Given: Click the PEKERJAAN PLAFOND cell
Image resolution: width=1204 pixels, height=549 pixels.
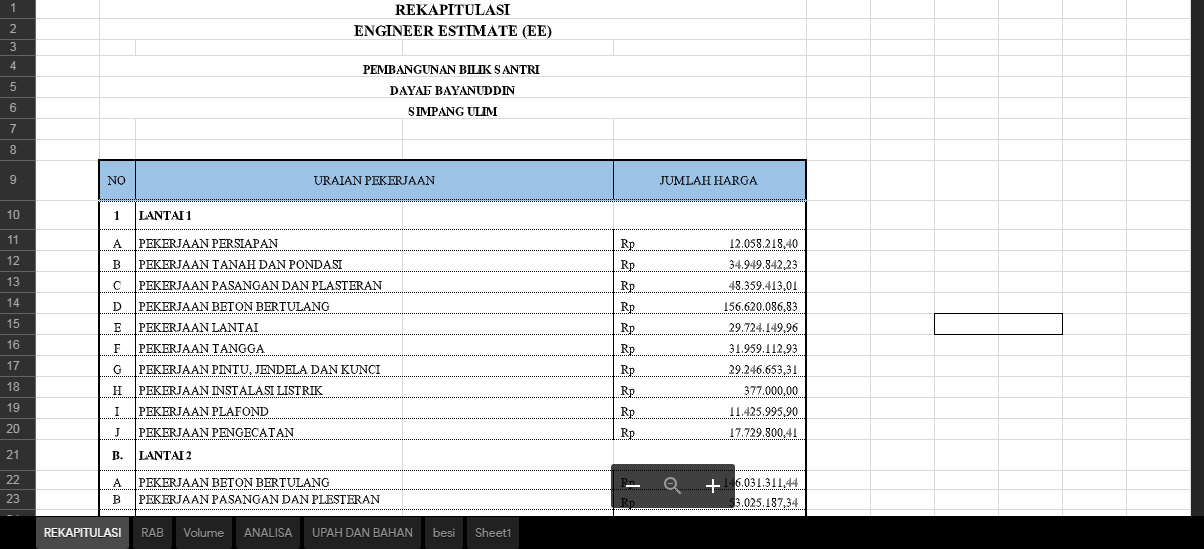Looking at the screenshot, I should click(374, 411).
